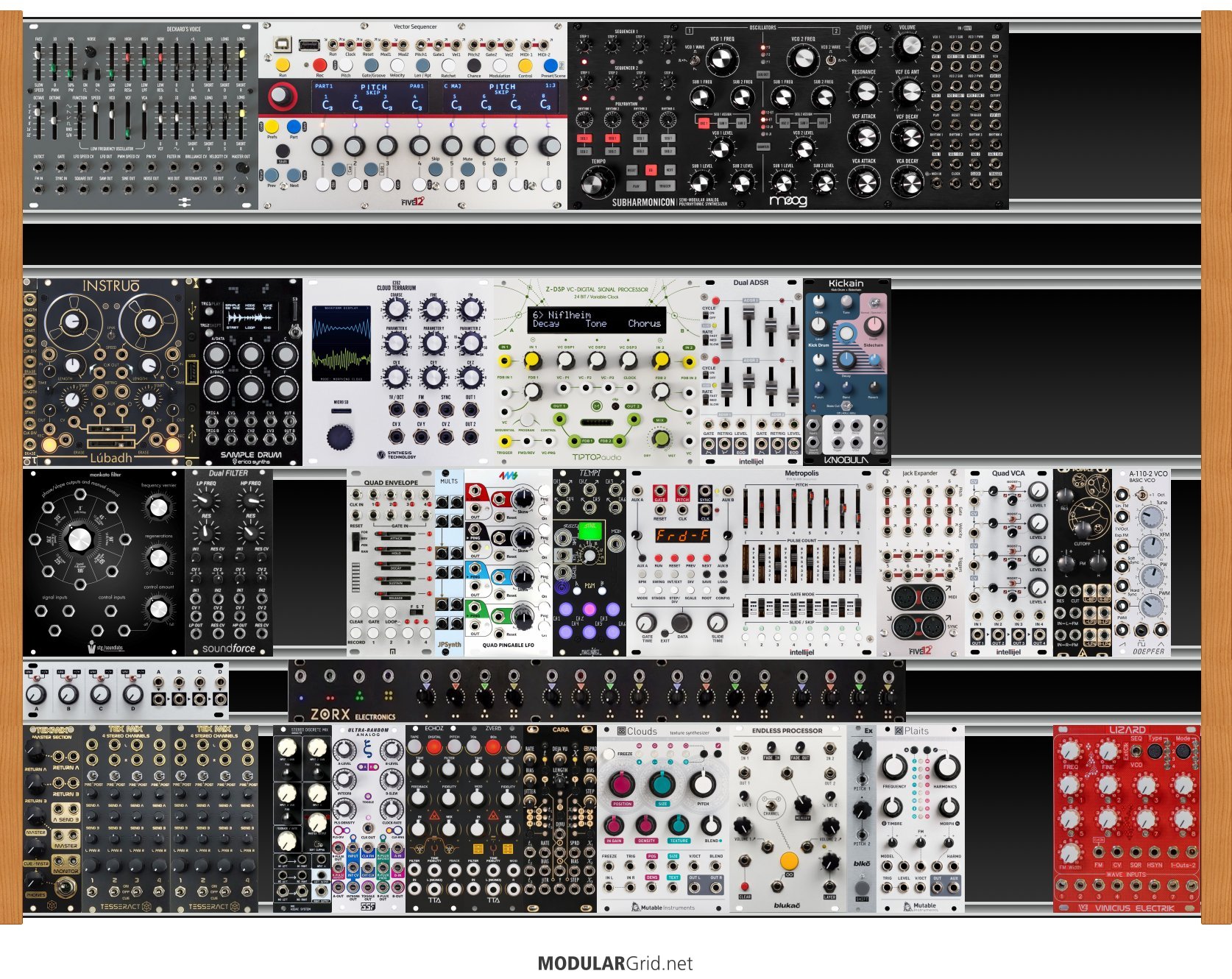Viewport: 1232px width, 979px height.
Task: Click the Volume knob on Subharmonicon
Action: tap(908, 46)
